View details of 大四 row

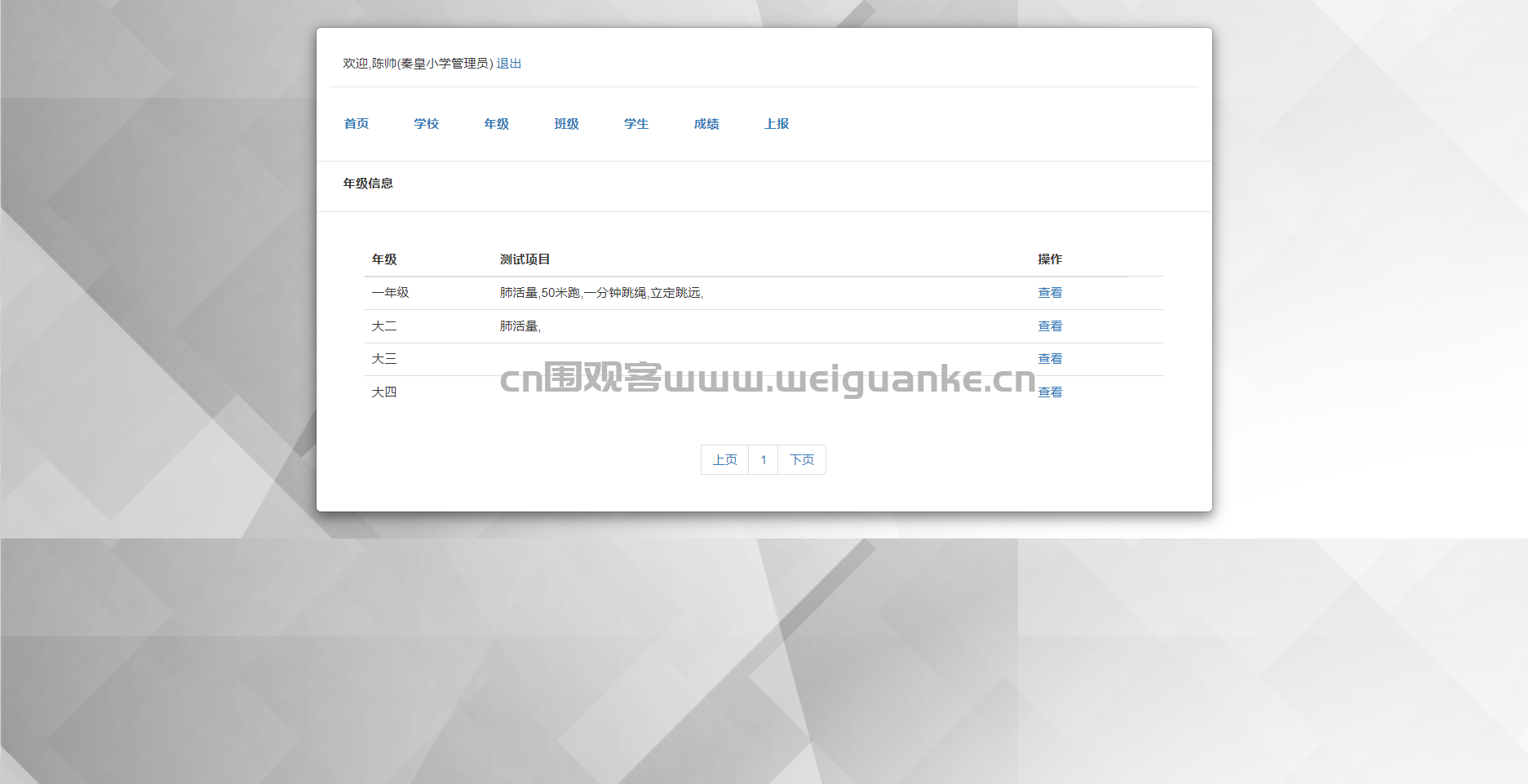pos(1050,392)
